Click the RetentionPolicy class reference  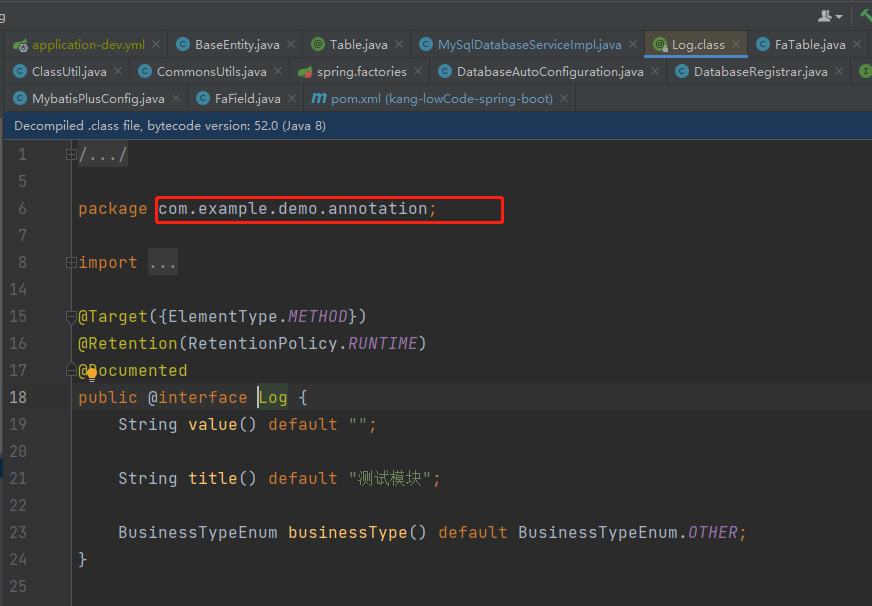pos(262,343)
